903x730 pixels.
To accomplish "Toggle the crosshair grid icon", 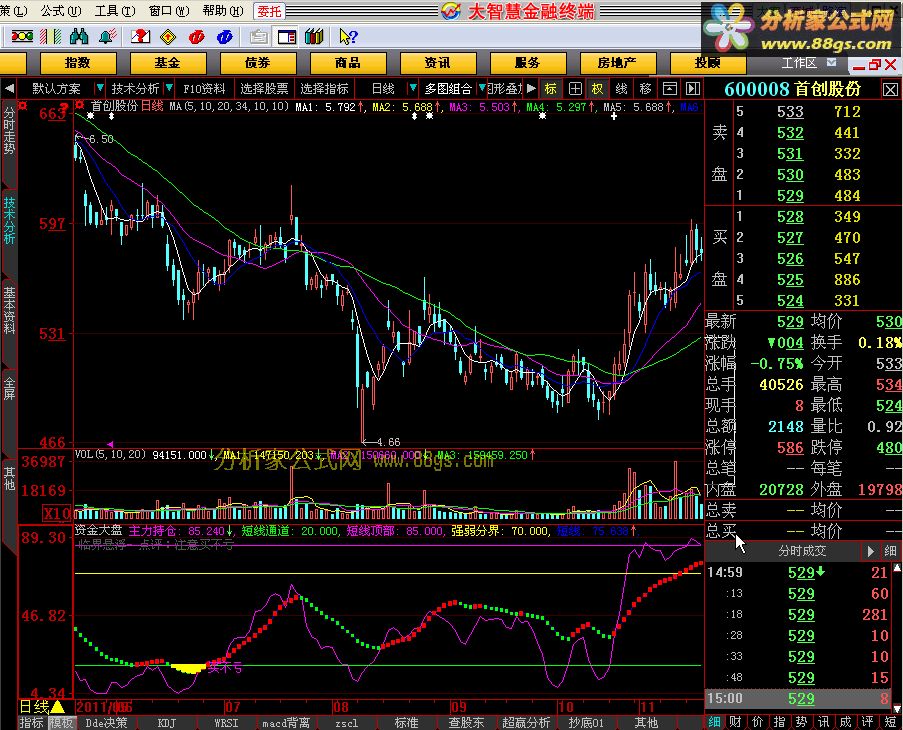I will click(575, 89).
